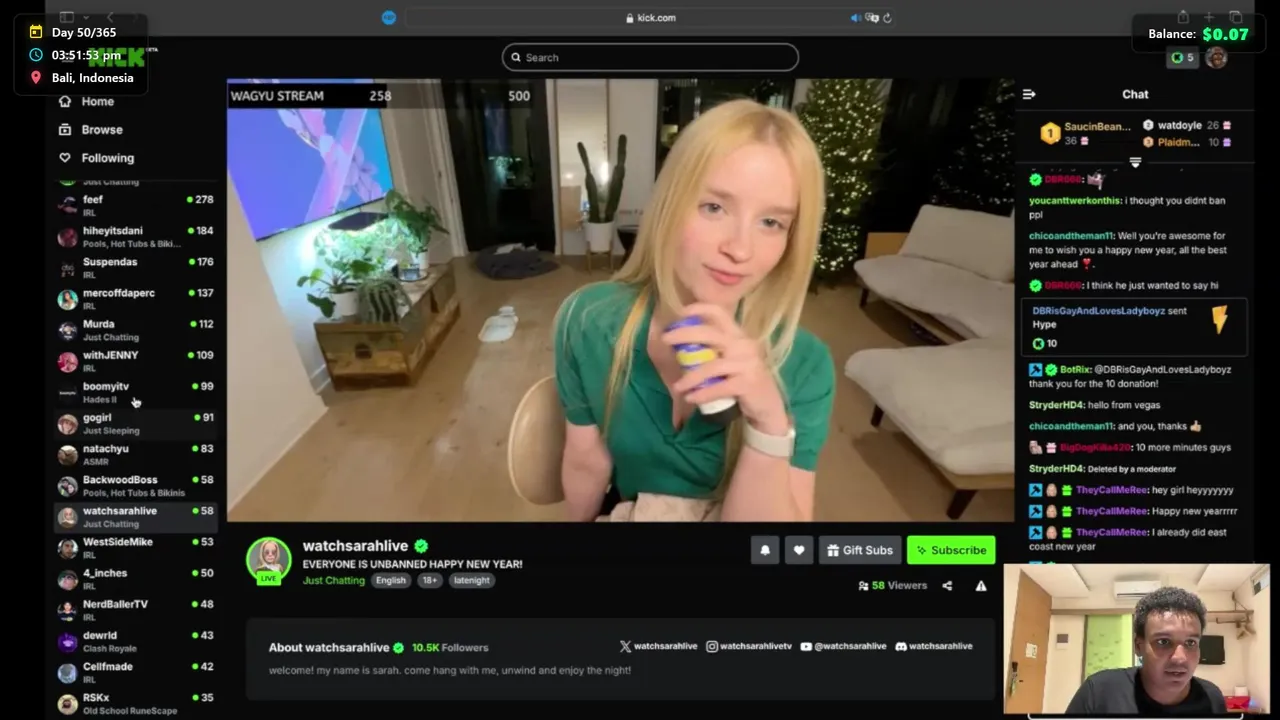Viewport: 1280px width, 720px height.
Task: Open mercoffdaperc channel in sidebar
Action: (135, 298)
